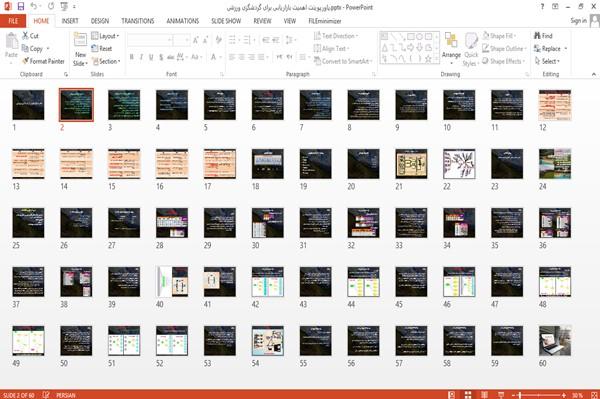The width and height of the screenshot is (600, 399).
Task: Toggle strikethrough formatting
Action: [171, 57]
